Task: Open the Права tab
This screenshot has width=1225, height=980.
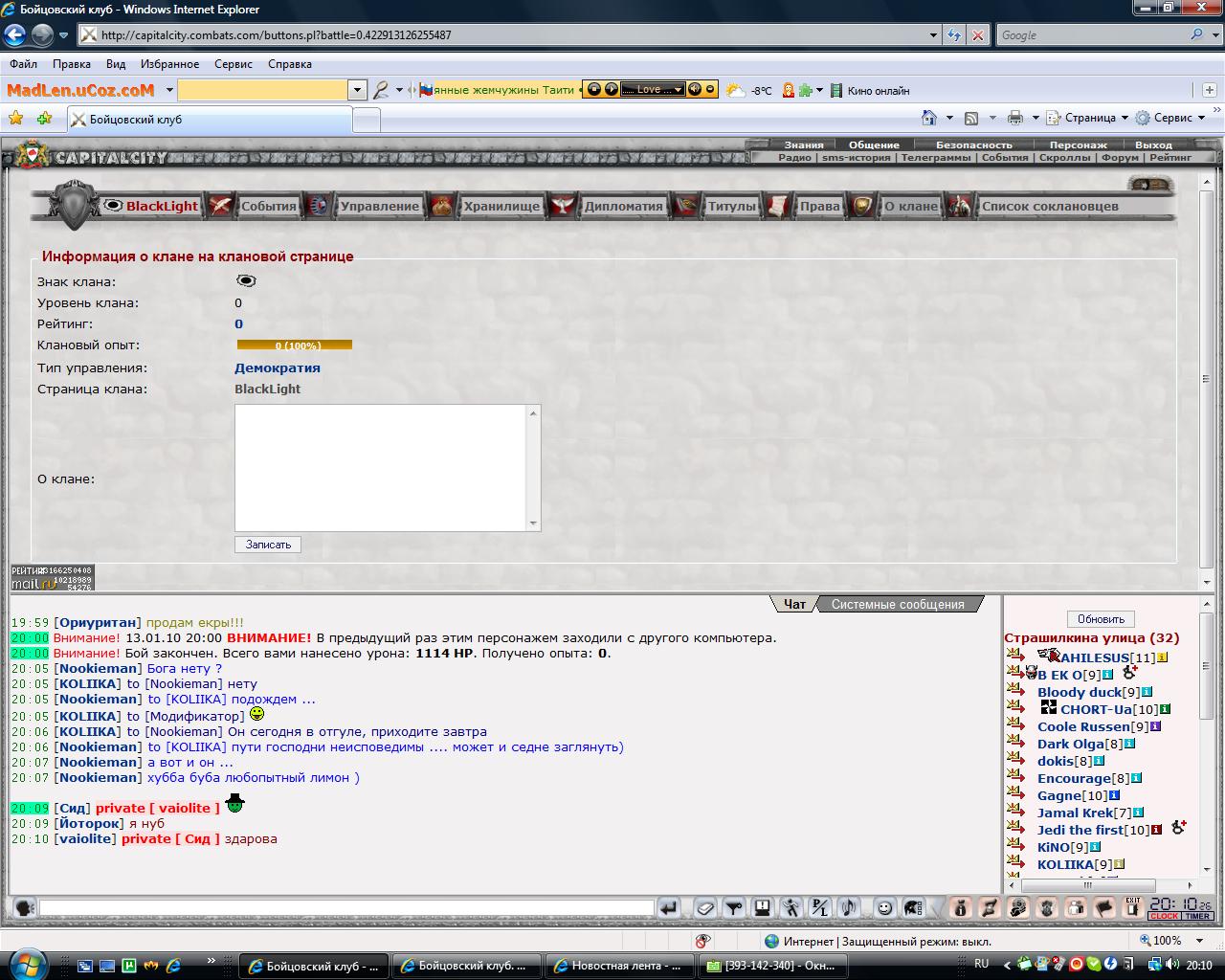Action: coord(819,206)
